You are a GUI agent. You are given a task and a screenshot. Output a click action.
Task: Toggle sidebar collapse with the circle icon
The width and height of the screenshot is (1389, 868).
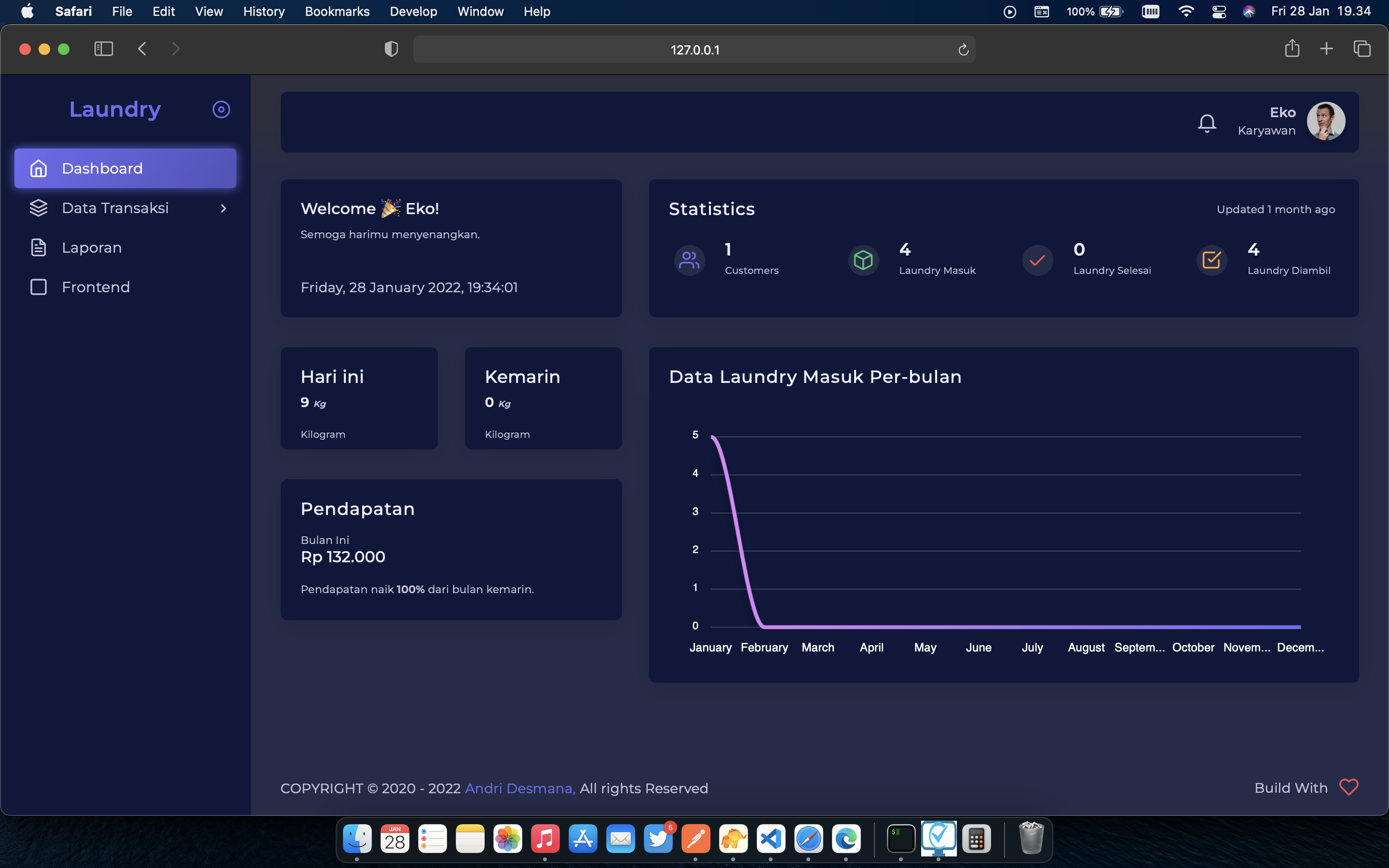(x=221, y=109)
